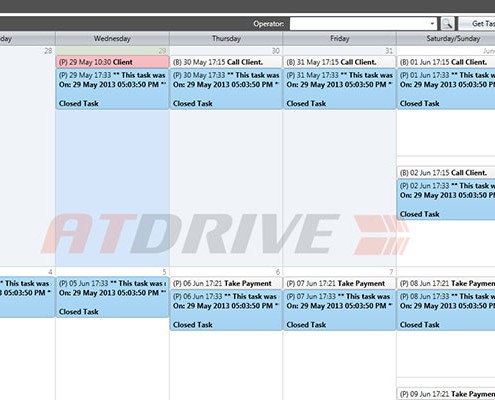Viewport: 495px width, 400px height.
Task: Open the 02 Jun 17:33 closed task
Action: tap(446, 200)
